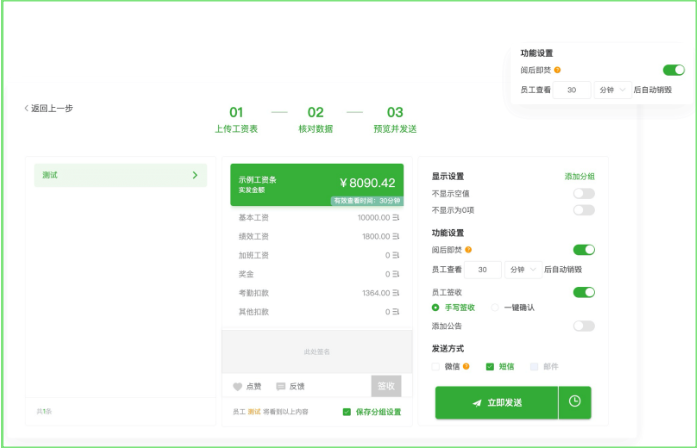The width and height of the screenshot is (697, 448).
Task: Click the 共1条 count text
Action: [44, 412]
